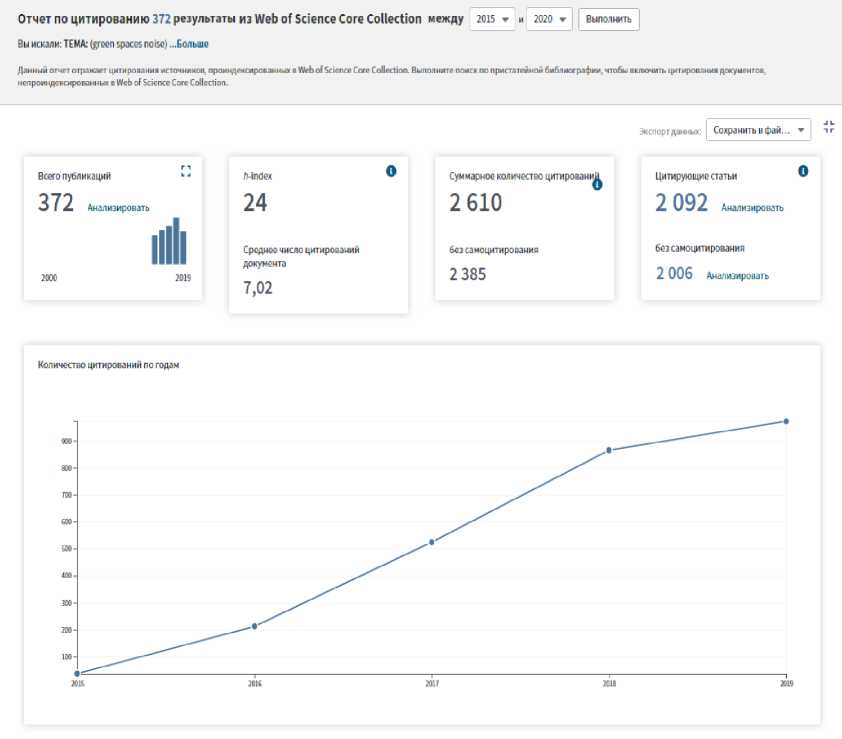Click the 372 results link in the heading
This screenshot has height=739, width=842.
pos(163,18)
